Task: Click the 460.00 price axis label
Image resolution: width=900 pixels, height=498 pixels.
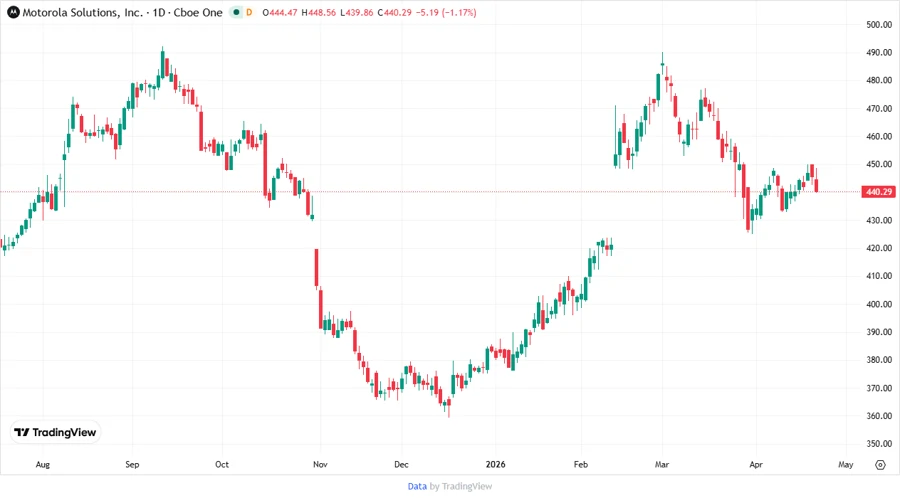Action: point(879,137)
